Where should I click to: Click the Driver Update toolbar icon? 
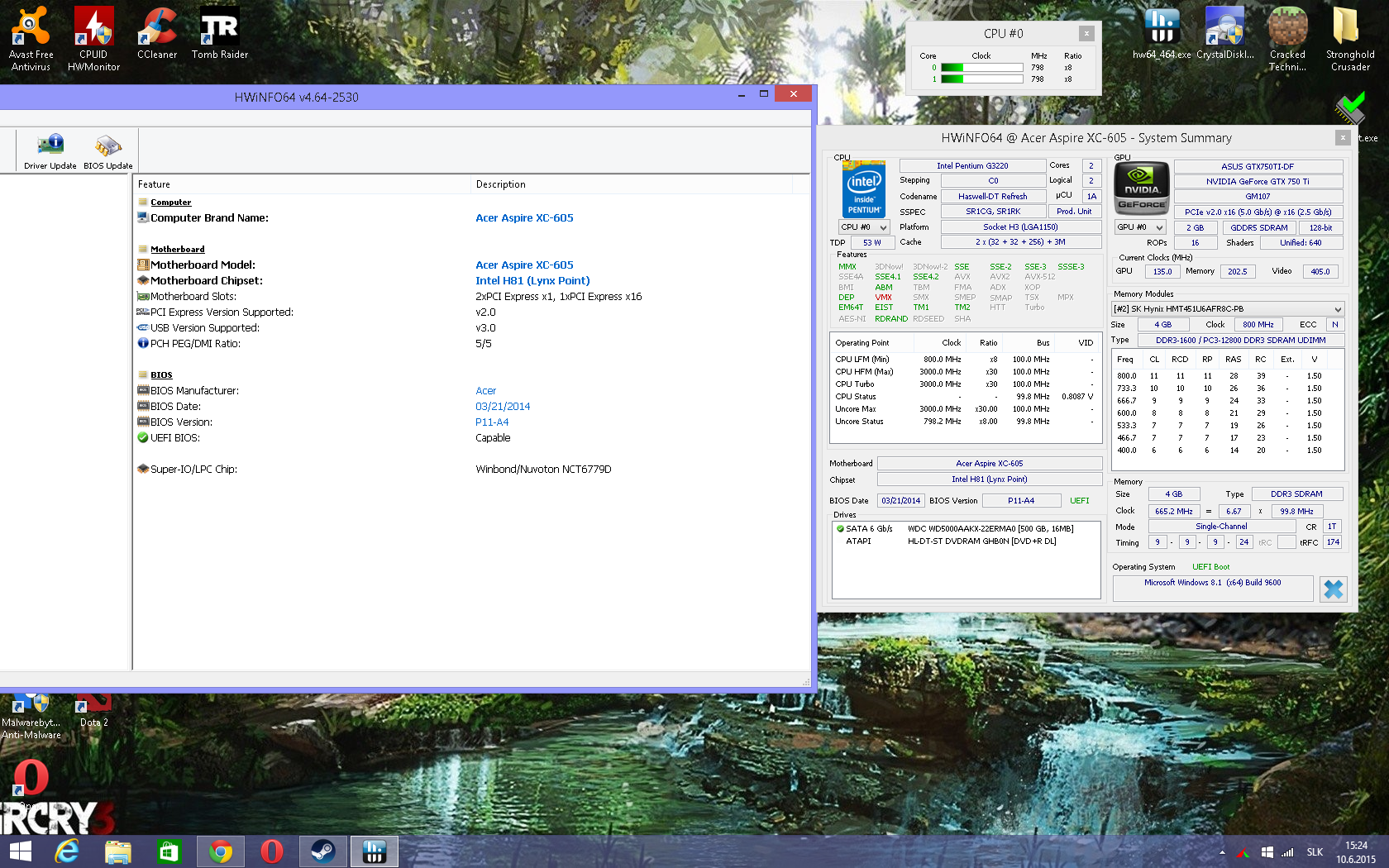(x=50, y=151)
